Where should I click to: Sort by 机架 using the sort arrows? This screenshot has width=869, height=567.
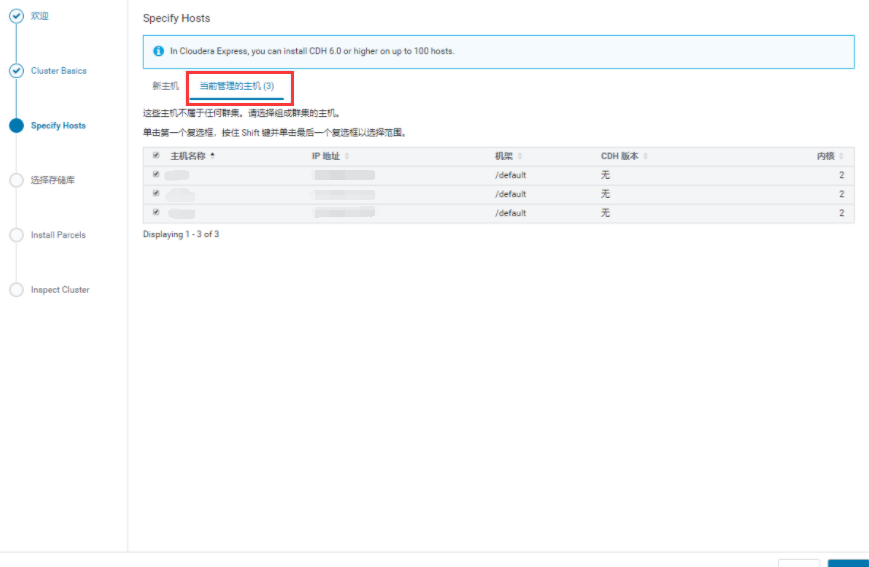click(520, 156)
